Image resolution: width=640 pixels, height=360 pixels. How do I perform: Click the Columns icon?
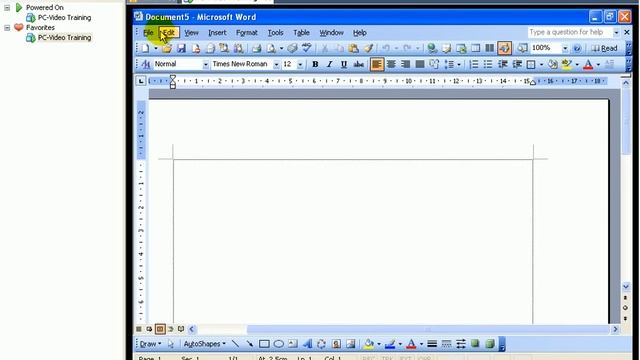[x=489, y=48]
